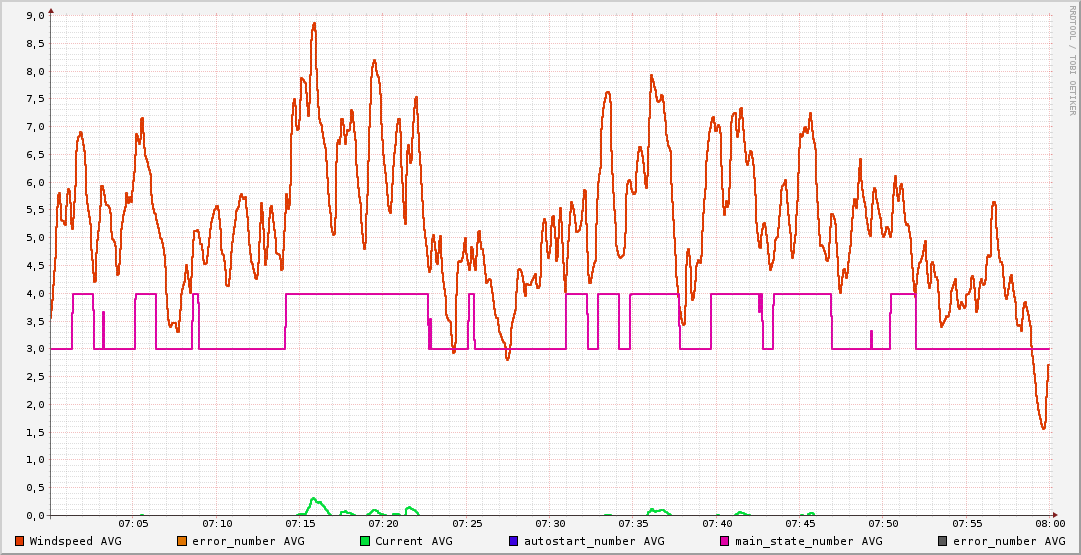Select the green Current AVG legend swatch
The image size is (1081, 555).
pyautogui.click(x=365, y=541)
